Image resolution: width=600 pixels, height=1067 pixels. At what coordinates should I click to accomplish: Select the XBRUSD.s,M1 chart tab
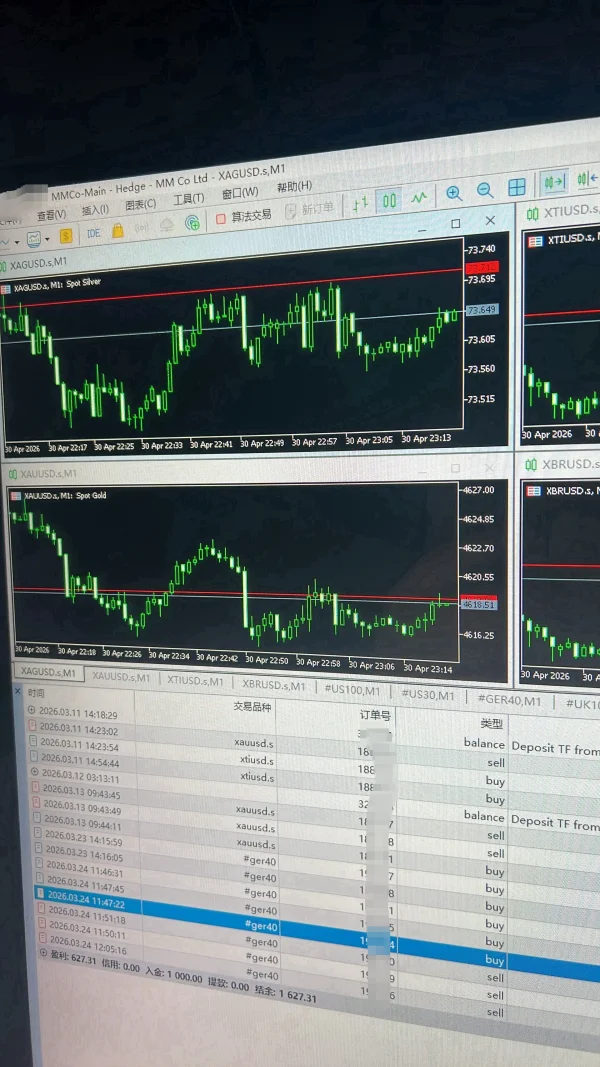[x=274, y=684]
